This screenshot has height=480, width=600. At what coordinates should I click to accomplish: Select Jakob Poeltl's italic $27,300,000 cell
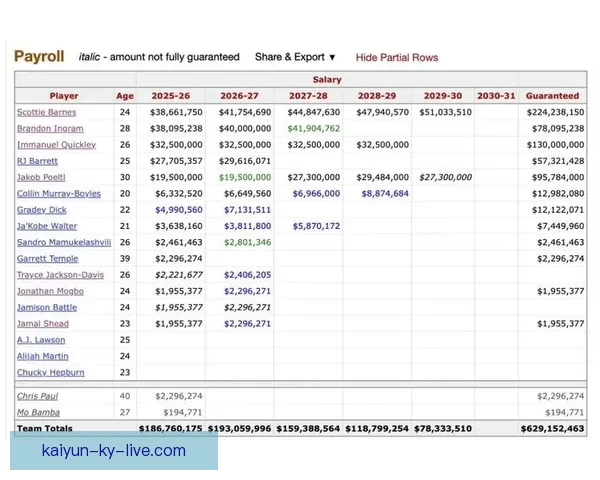click(445, 177)
